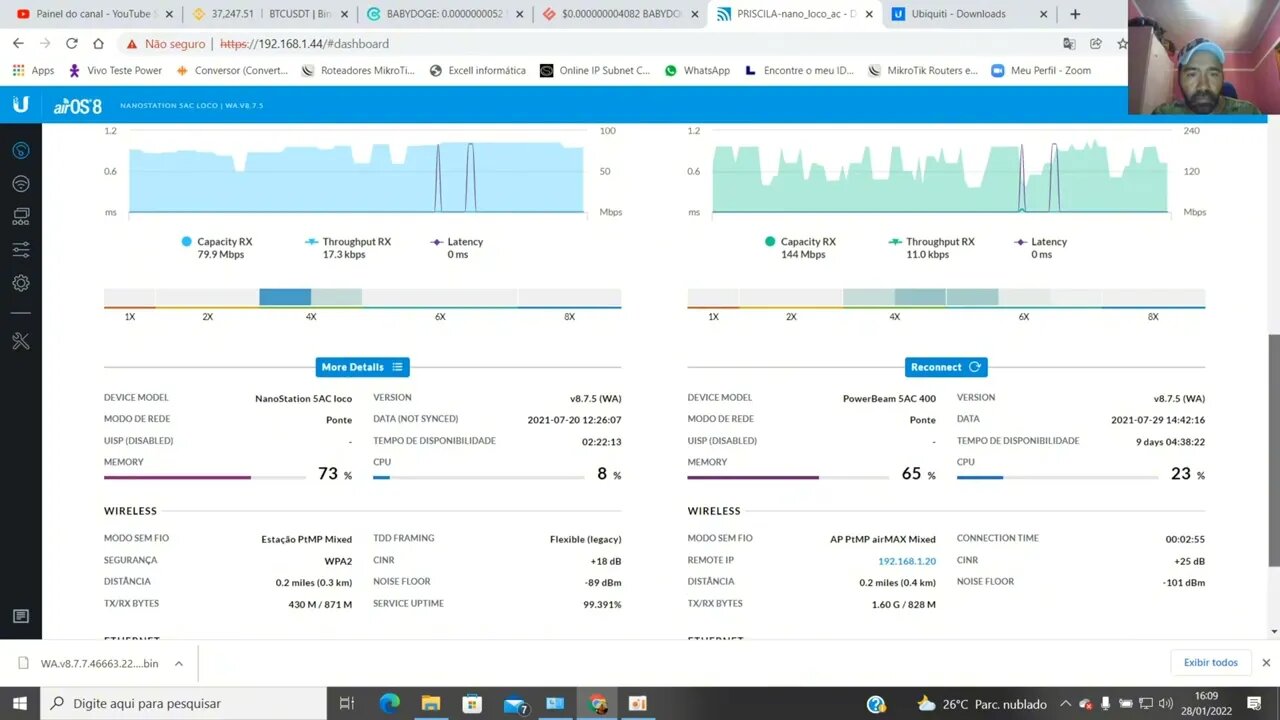This screenshot has width=1280, height=720.
Task: Switch to Chrome on the taskbar
Action: 597,703
